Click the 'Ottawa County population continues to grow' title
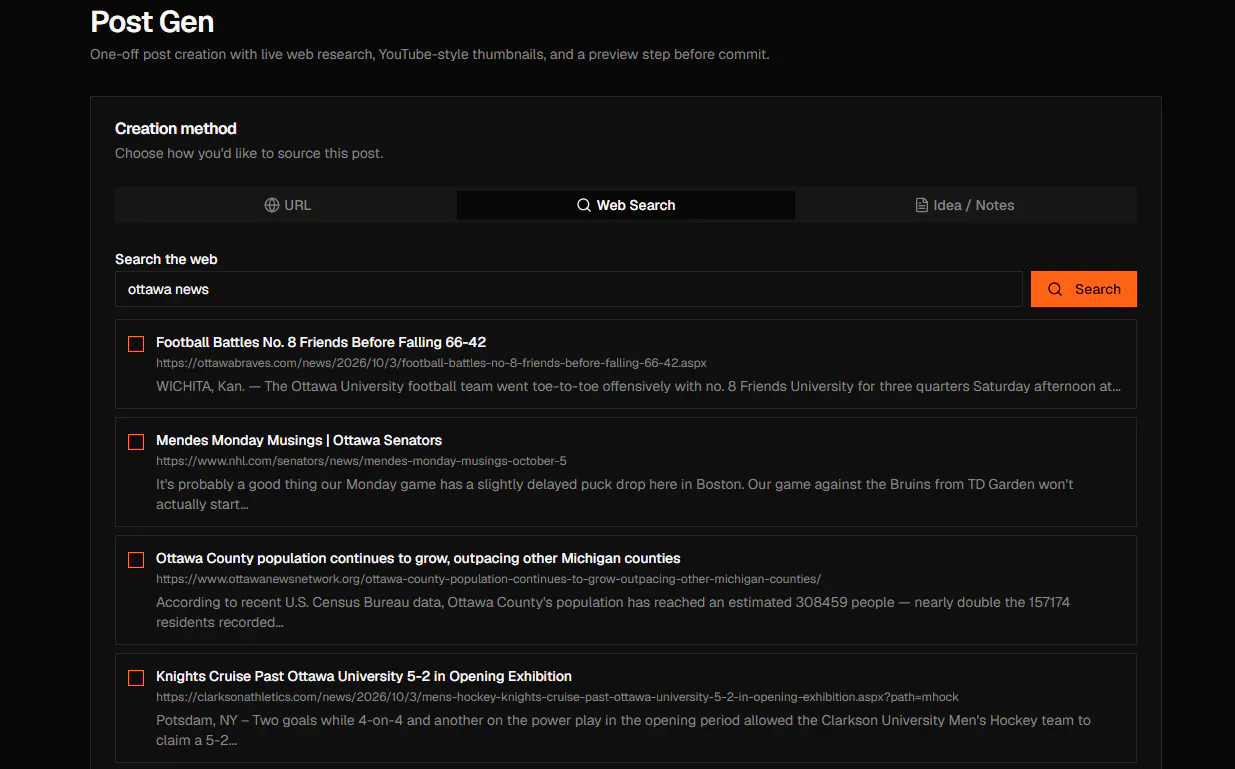Screen dimensions: 1235x769 coord(418,558)
